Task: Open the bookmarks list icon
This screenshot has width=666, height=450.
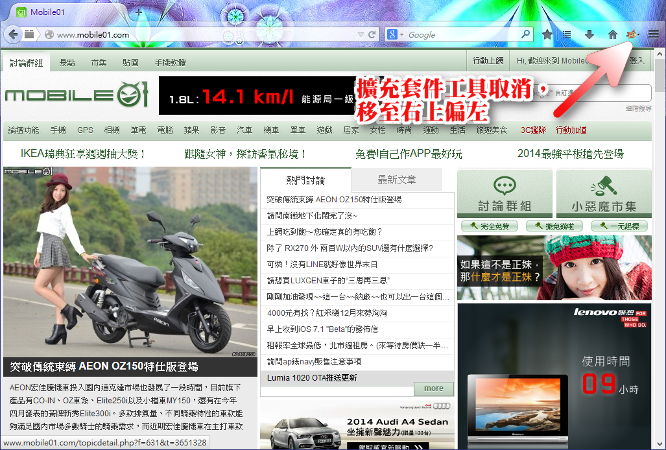Action: (x=568, y=35)
